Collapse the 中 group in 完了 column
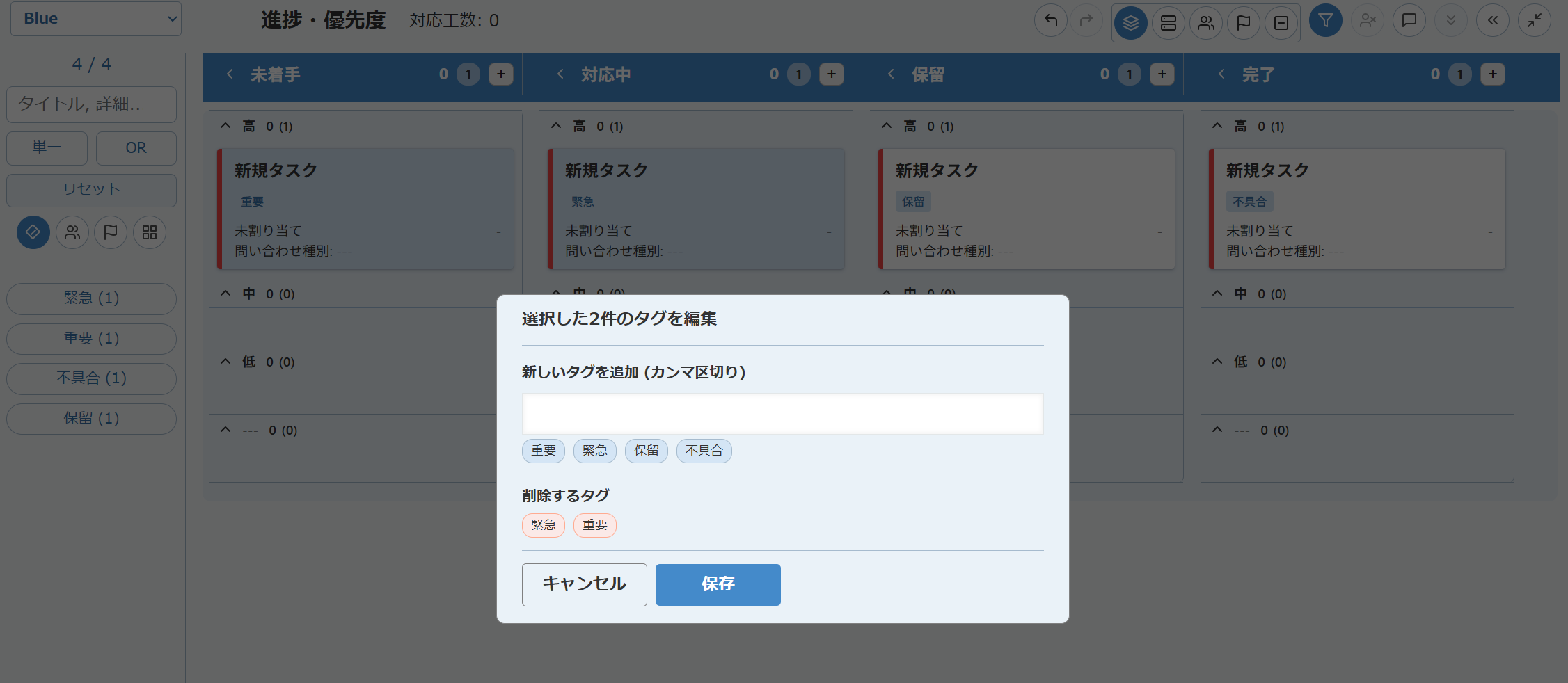 click(x=1217, y=294)
